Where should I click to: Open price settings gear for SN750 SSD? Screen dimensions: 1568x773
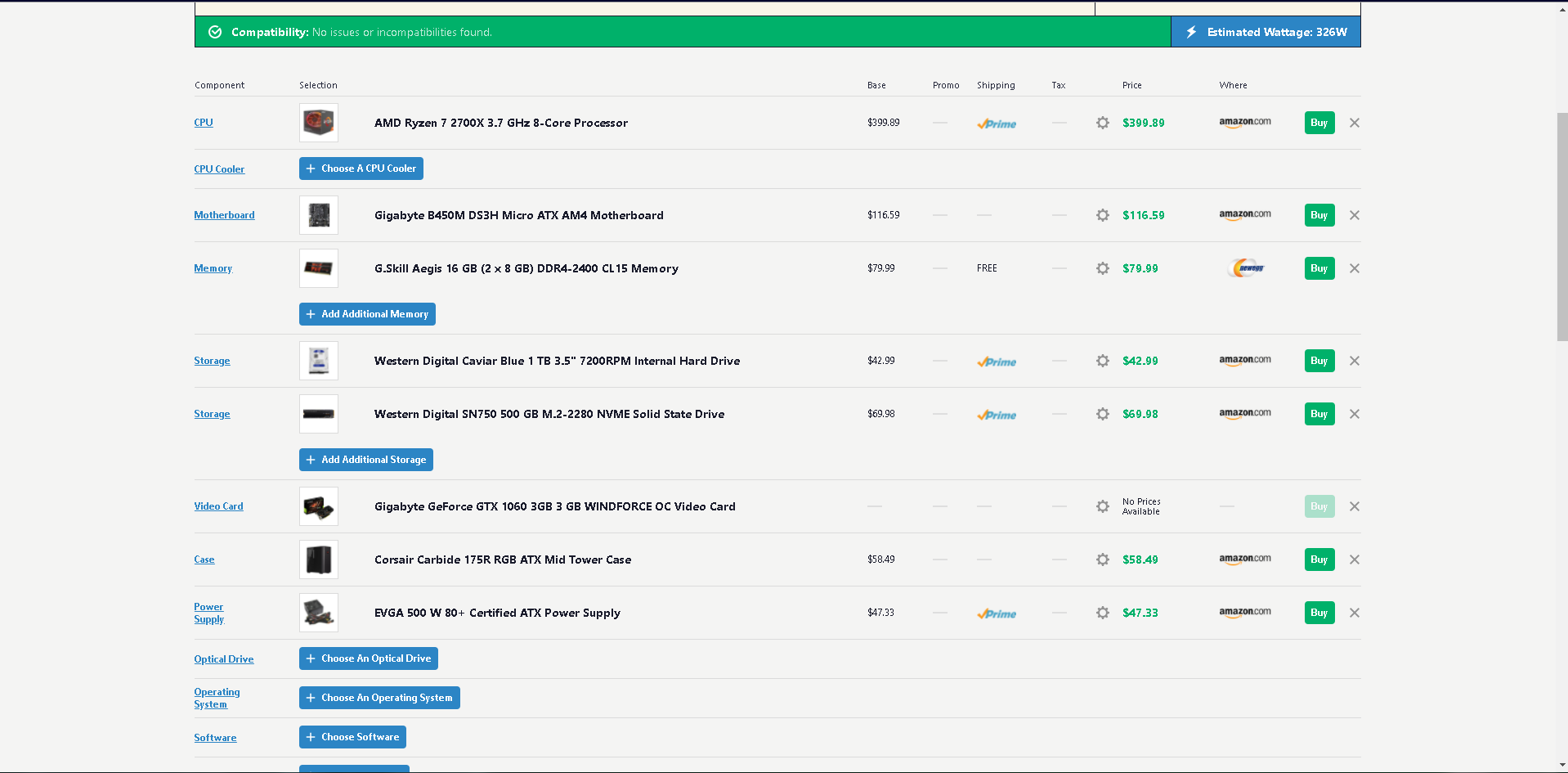click(x=1103, y=414)
